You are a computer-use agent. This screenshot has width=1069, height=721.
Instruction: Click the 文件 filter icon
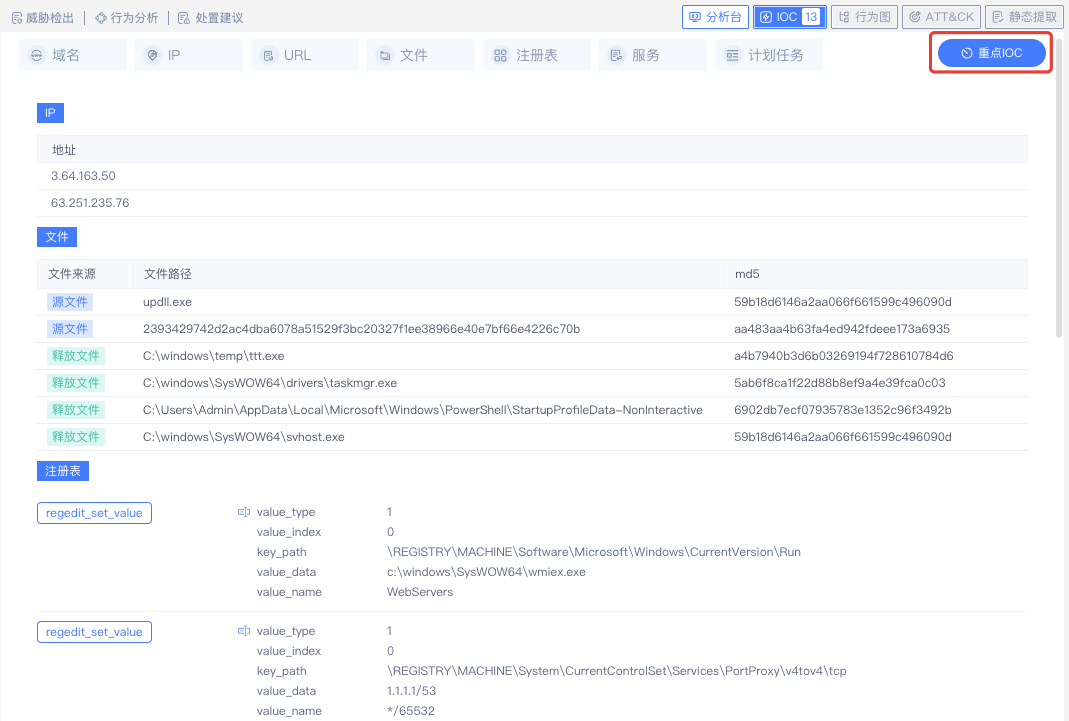tap(384, 56)
